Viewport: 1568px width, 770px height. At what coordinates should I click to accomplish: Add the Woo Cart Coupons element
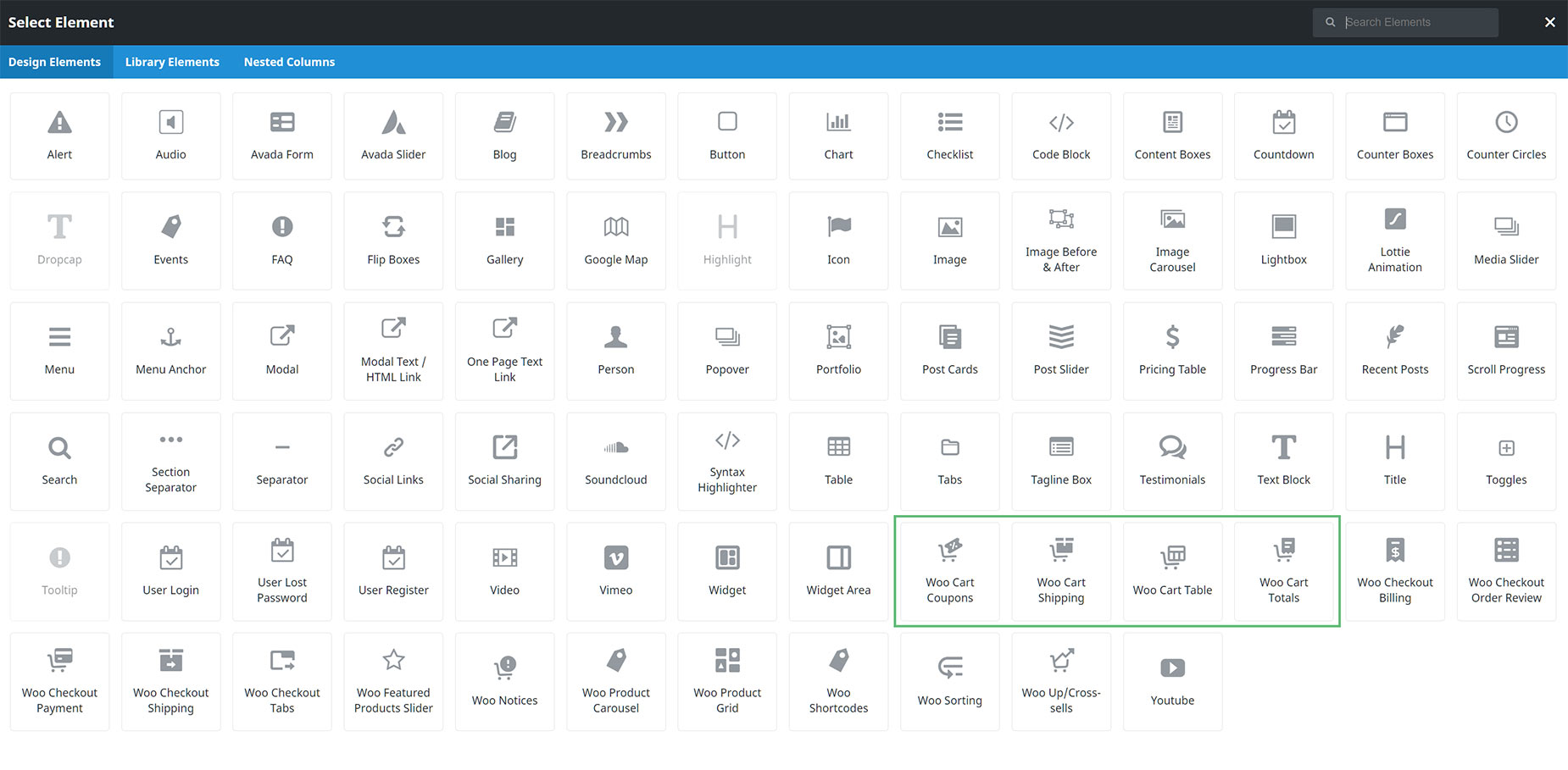[x=950, y=571]
